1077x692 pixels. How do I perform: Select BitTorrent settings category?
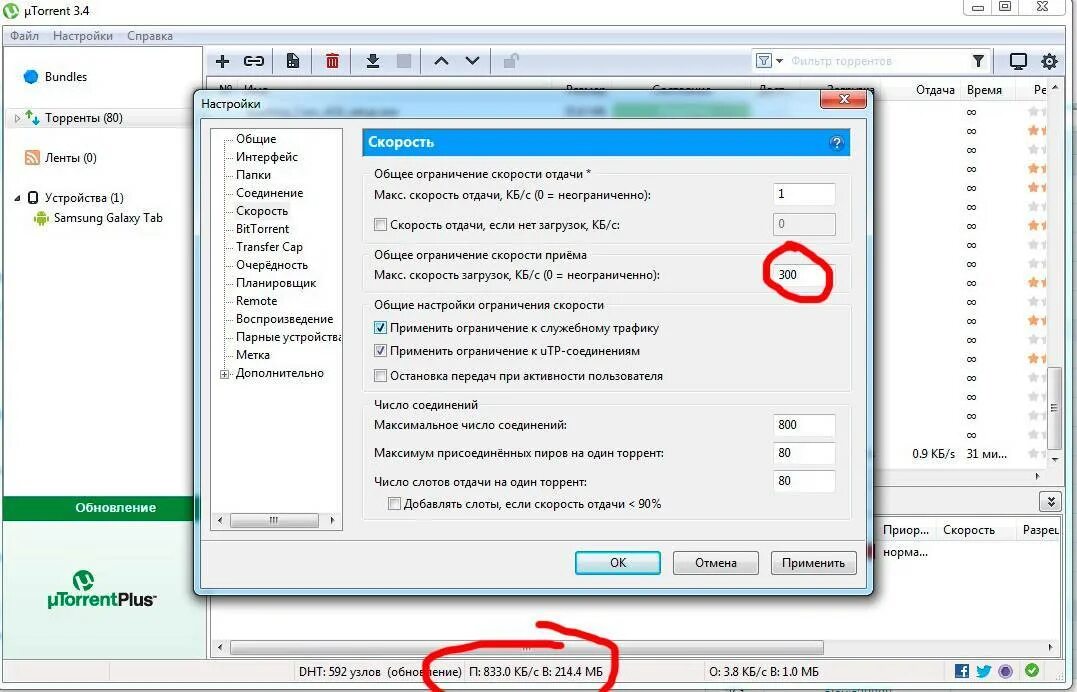tap(262, 229)
